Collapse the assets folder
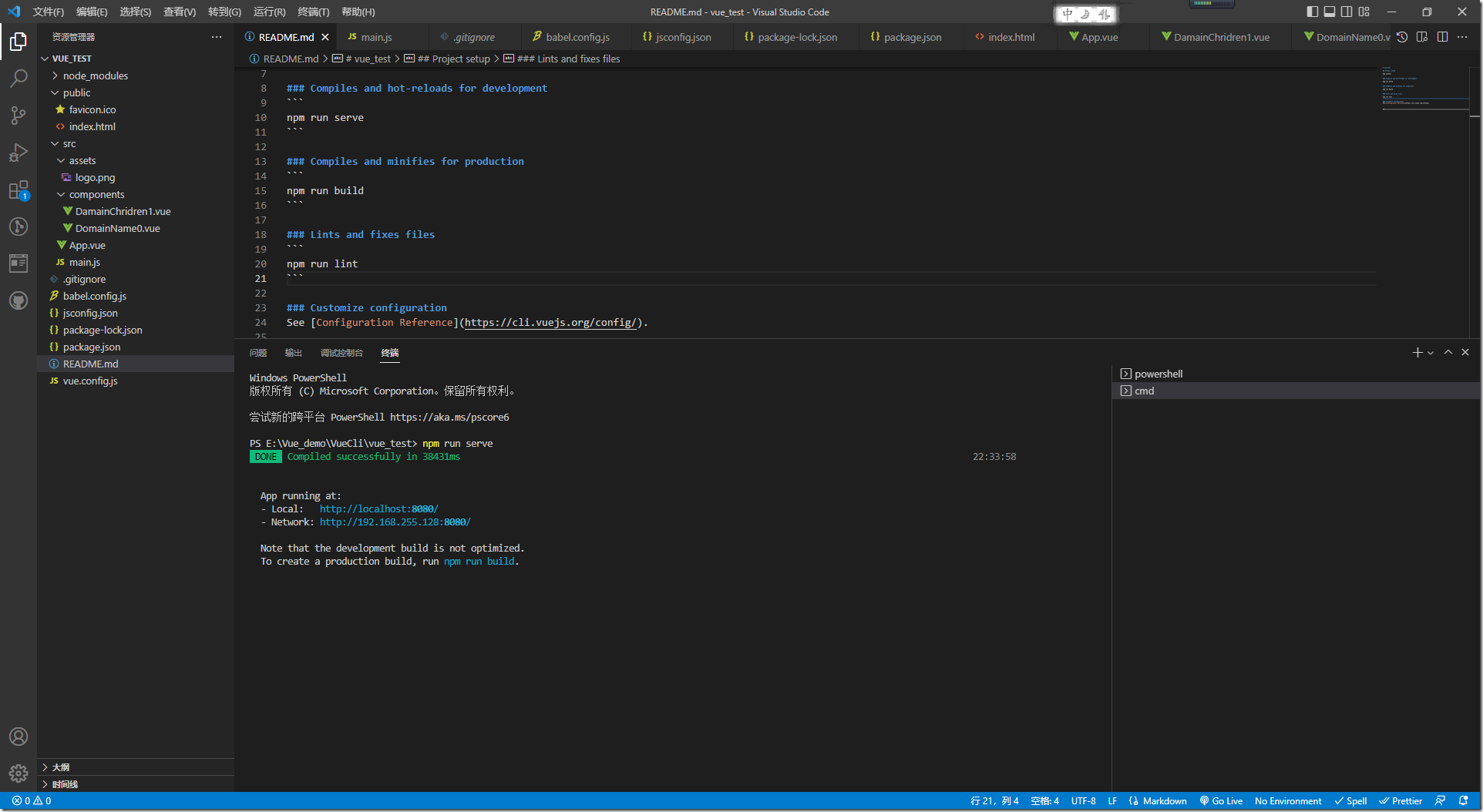 tap(136, 160)
